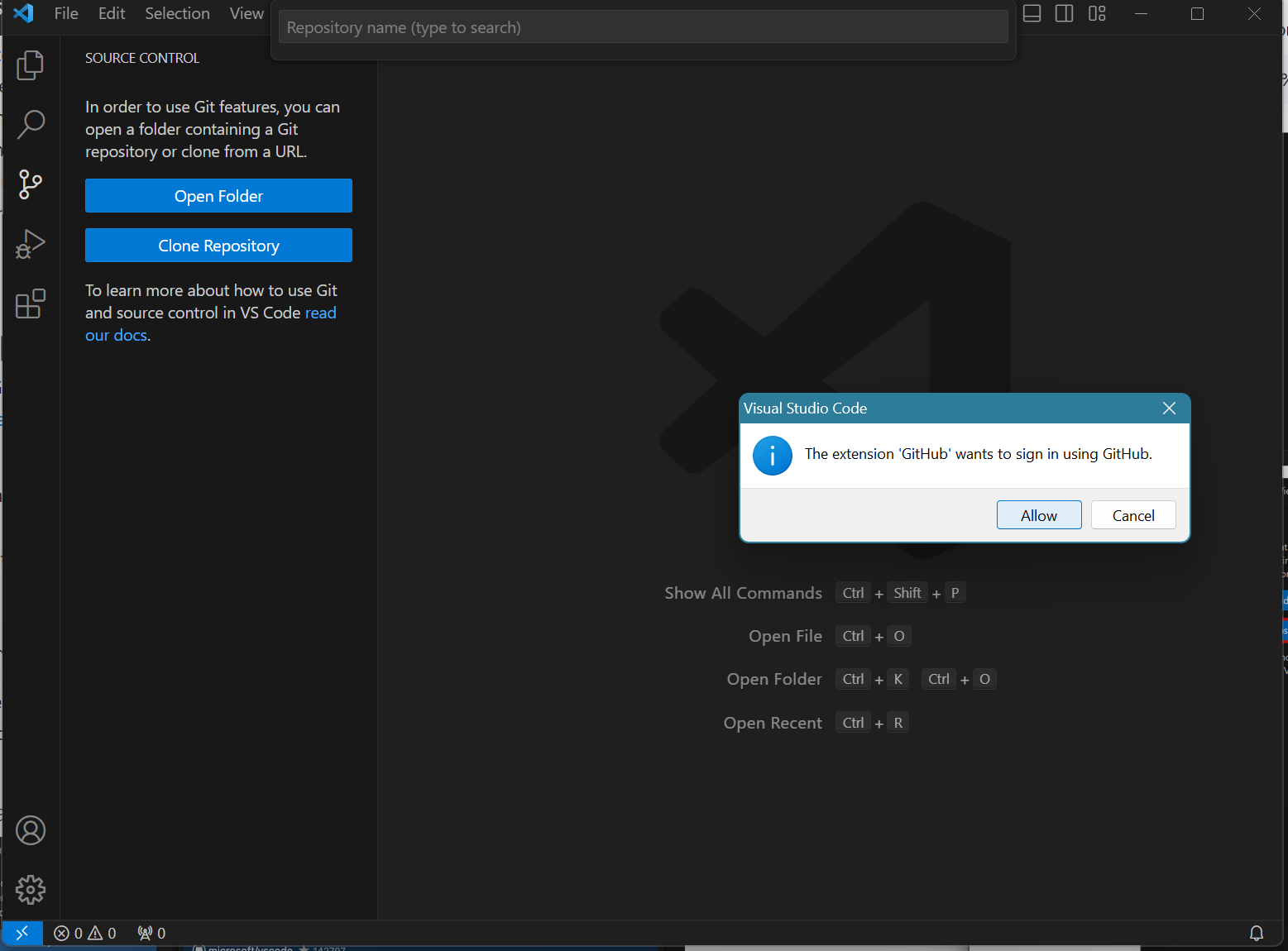Viewport: 1288px width, 951px height.
Task: Open the Explorer view icon
Action: [31, 65]
